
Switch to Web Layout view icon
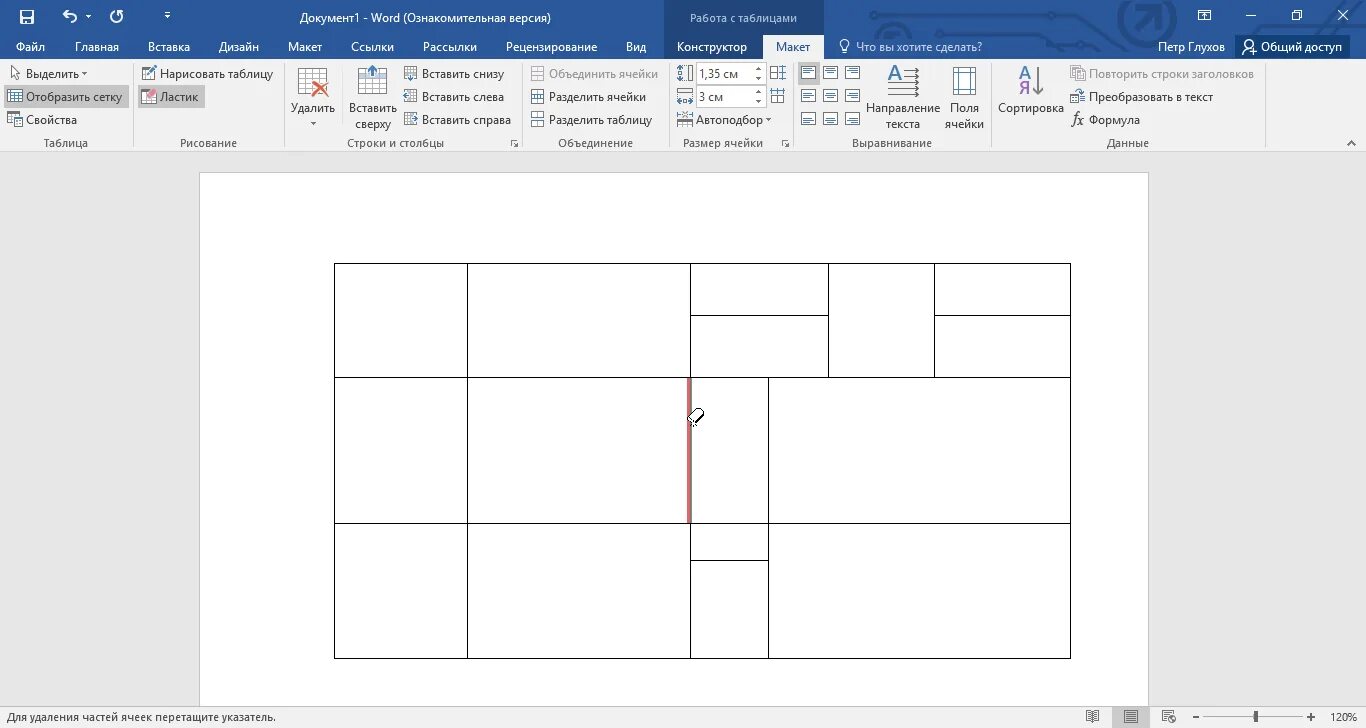click(x=1167, y=717)
